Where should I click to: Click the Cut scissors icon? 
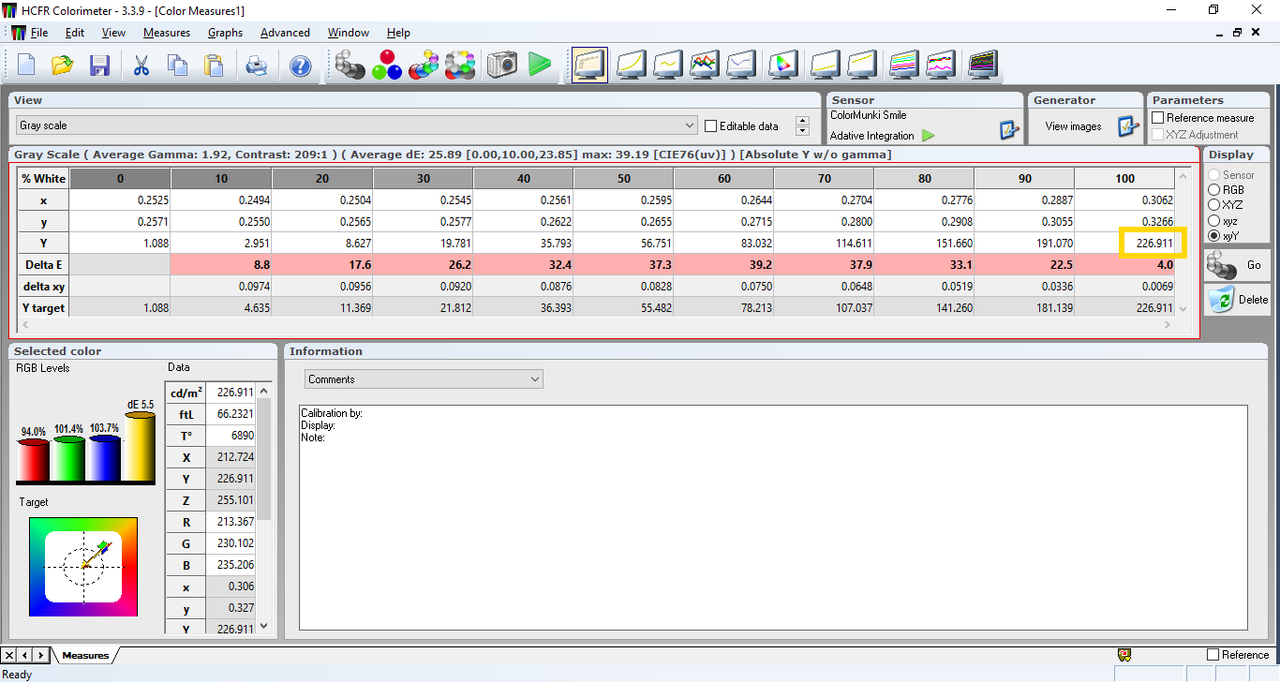pos(141,66)
